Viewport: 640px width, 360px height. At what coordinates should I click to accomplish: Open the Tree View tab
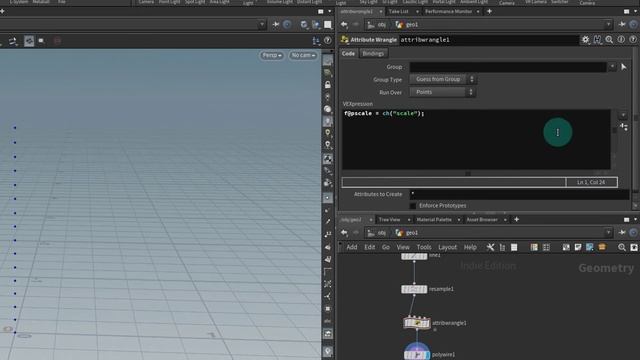pos(389,220)
